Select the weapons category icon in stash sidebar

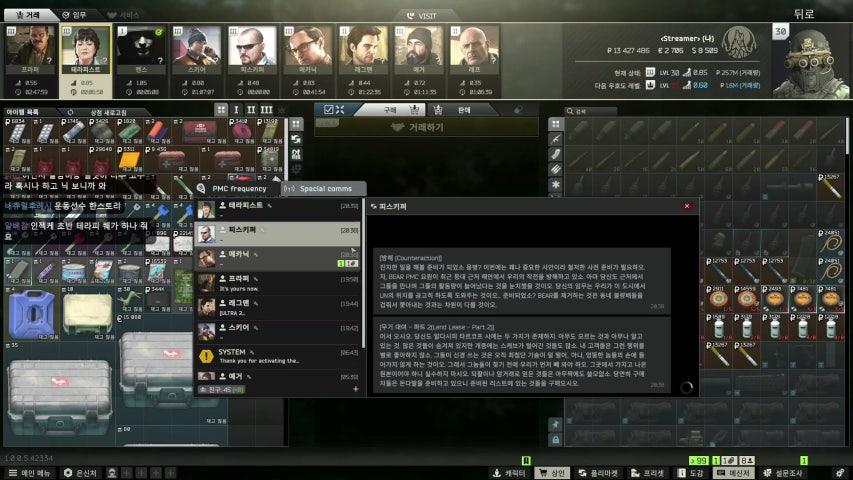point(555,139)
